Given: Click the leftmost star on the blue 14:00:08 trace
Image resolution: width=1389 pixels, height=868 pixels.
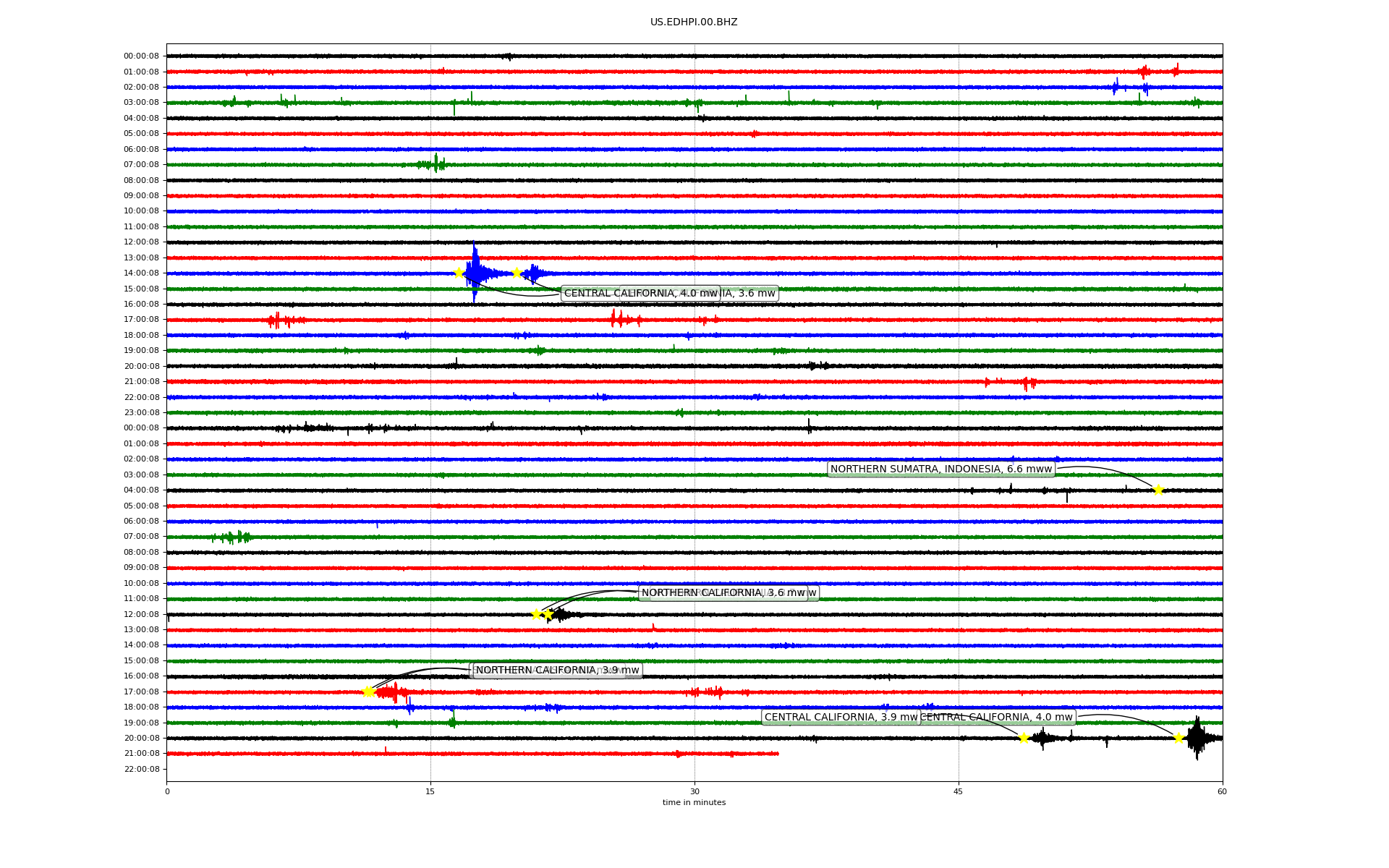Looking at the screenshot, I should tap(458, 273).
